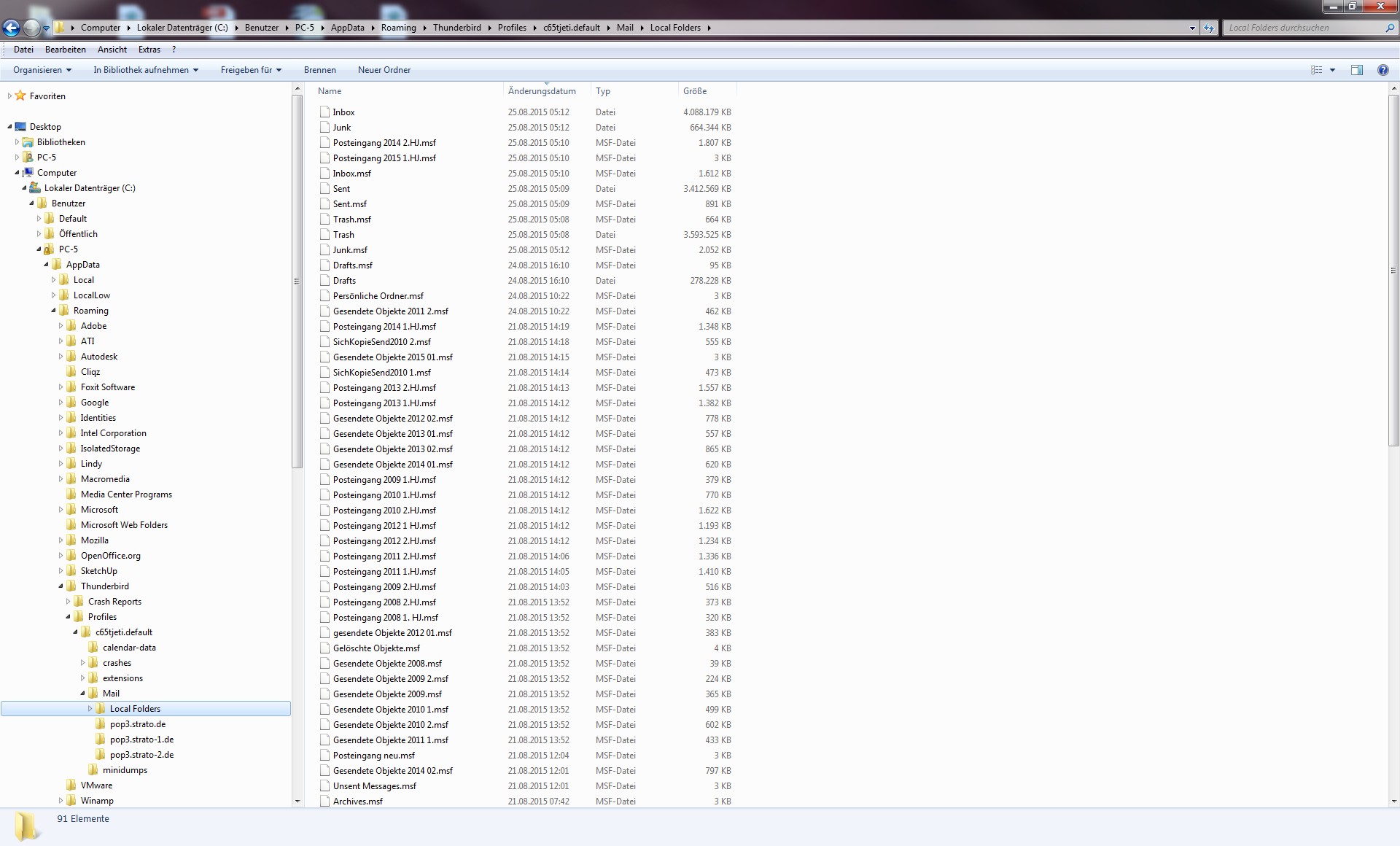Open the Ansicht menu
The width and height of the screenshot is (1400, 846).
coord(112,50)
